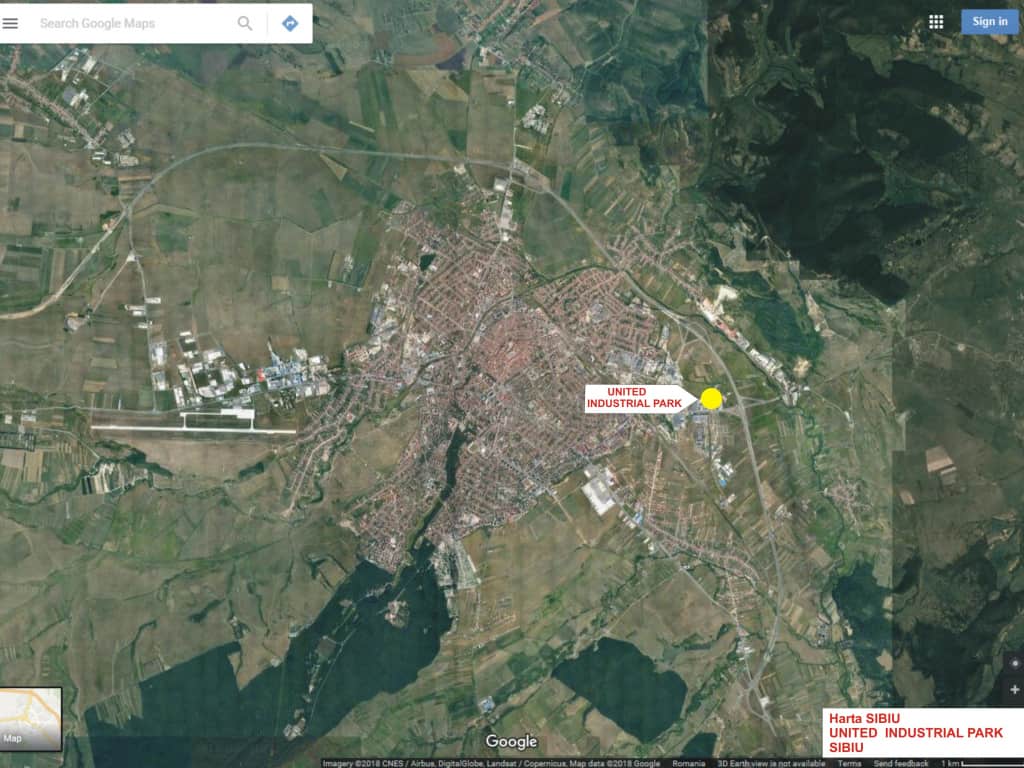Expand search options by clicking the search field
The image size is (1024, 768).
[x=130, y=21]
